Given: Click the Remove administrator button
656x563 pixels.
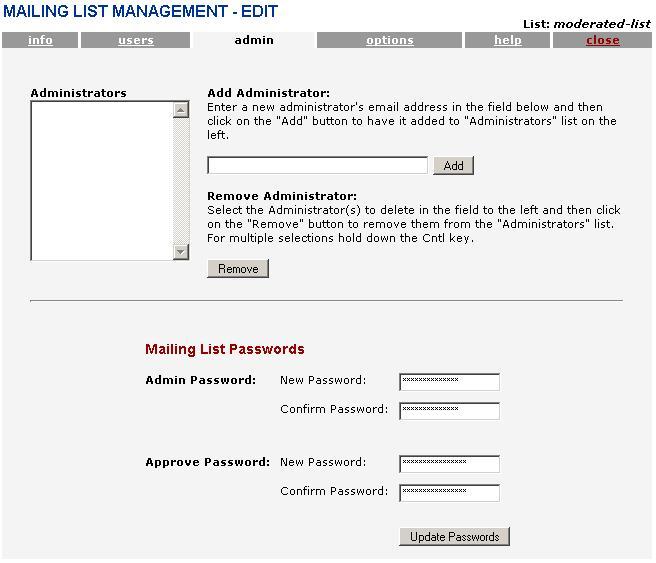Looking at the screenshot, I should click(238, 268).
